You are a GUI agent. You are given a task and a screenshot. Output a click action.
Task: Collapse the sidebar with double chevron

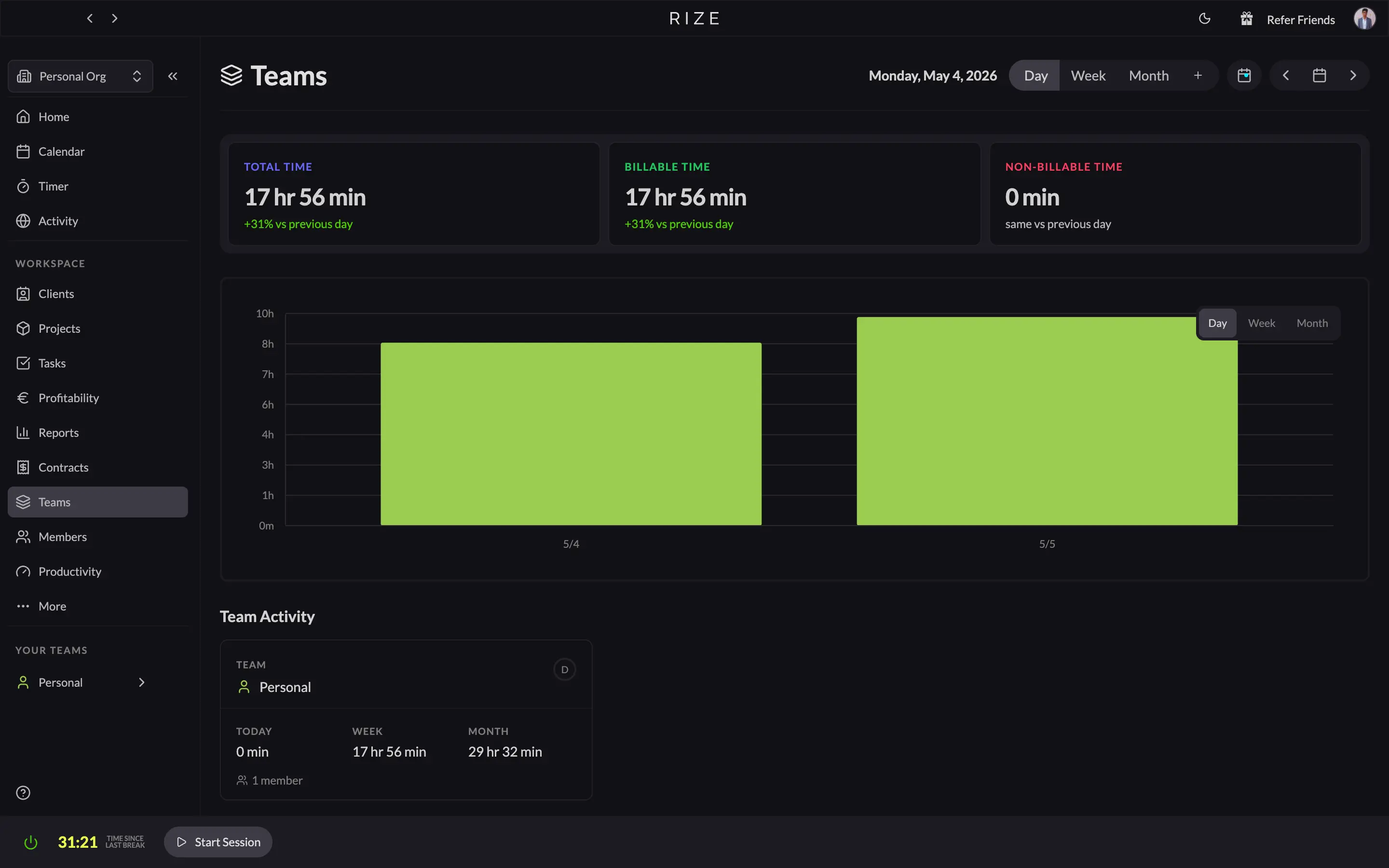point(172,76)
